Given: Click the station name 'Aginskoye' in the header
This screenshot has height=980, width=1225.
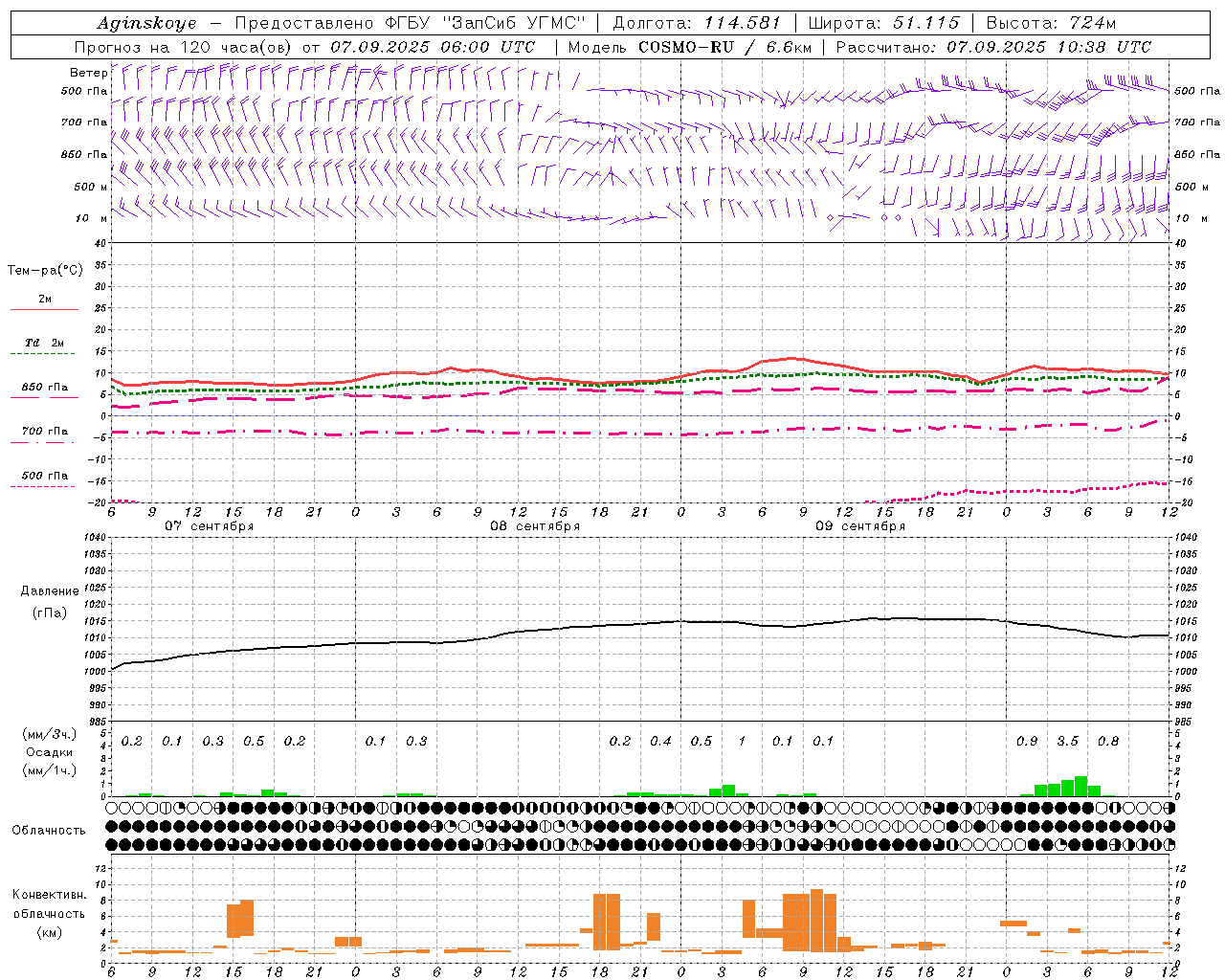Looking at the screenshot, I should coord(146,23).
